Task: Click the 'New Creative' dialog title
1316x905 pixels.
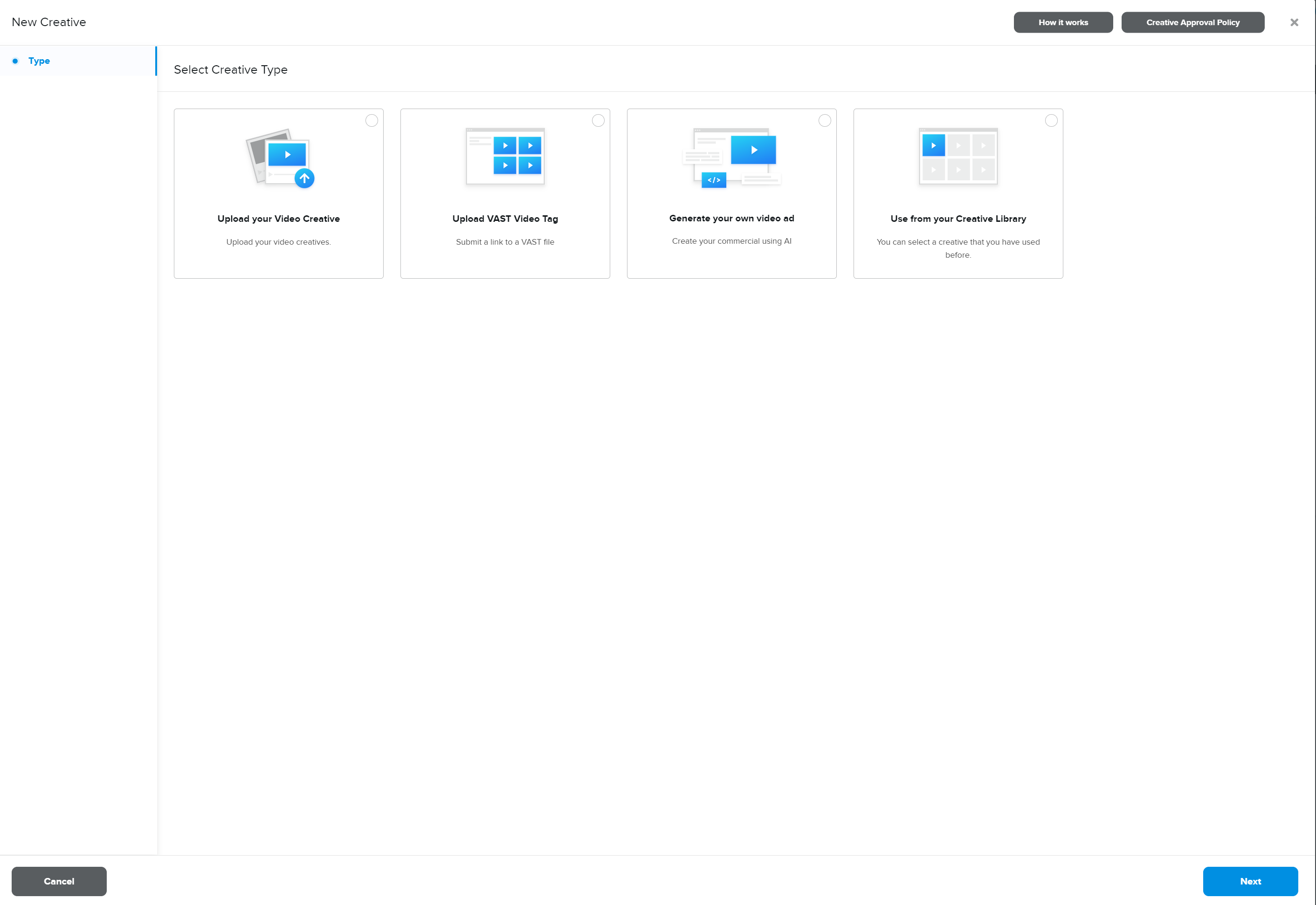Action: (49, 22)
